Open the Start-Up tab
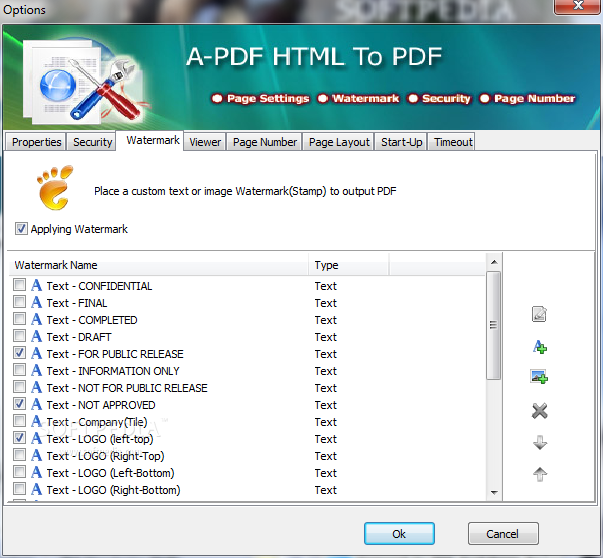This screenshot has height=558, width=603. click(x=401, y=142)
